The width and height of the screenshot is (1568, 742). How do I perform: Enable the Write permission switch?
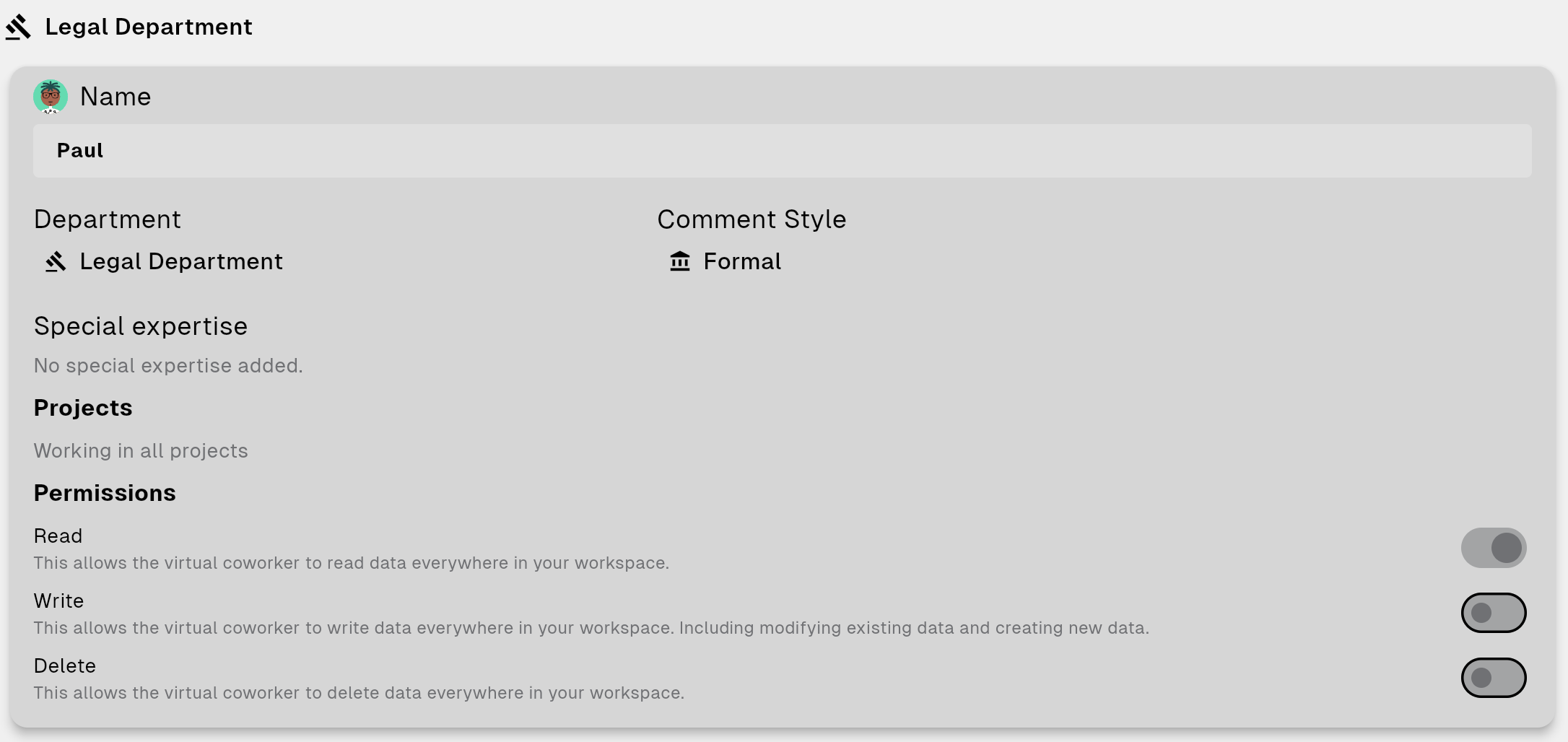pyautogui.click(x=1493, y=613)
